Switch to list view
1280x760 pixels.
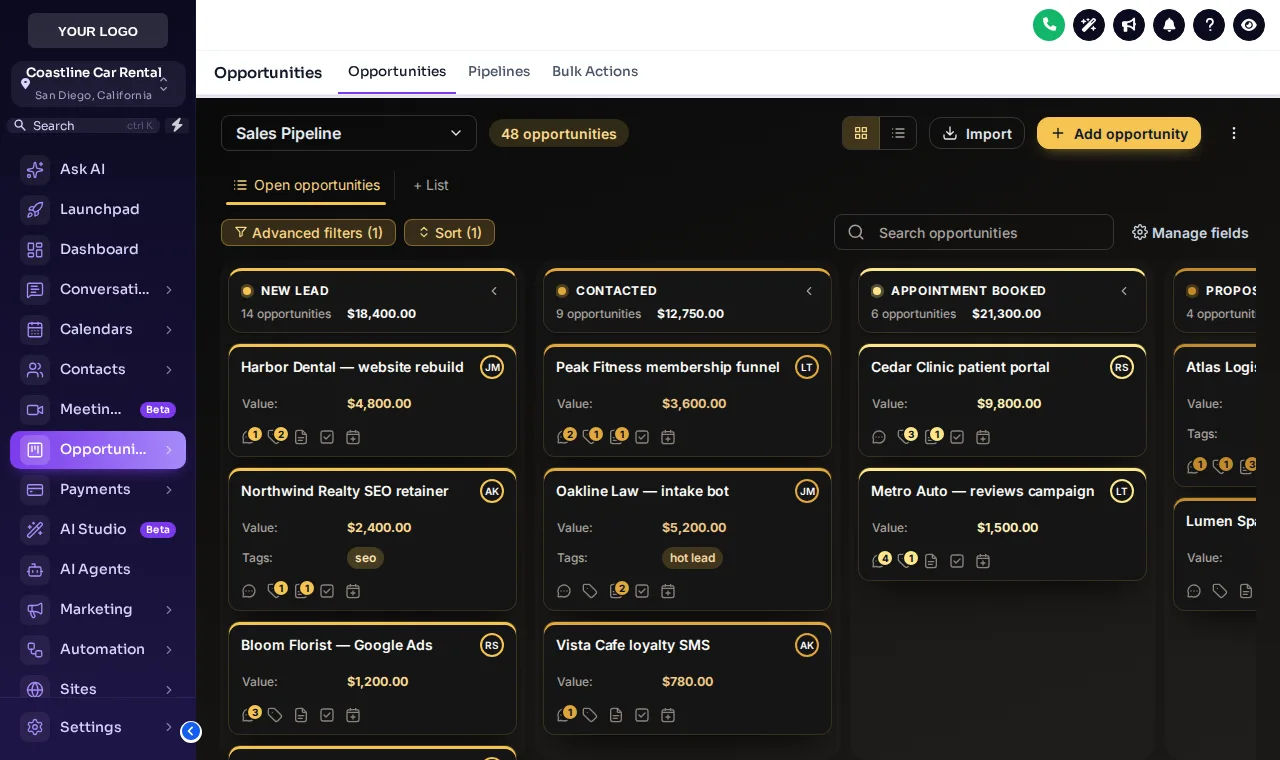coord(898,133)
